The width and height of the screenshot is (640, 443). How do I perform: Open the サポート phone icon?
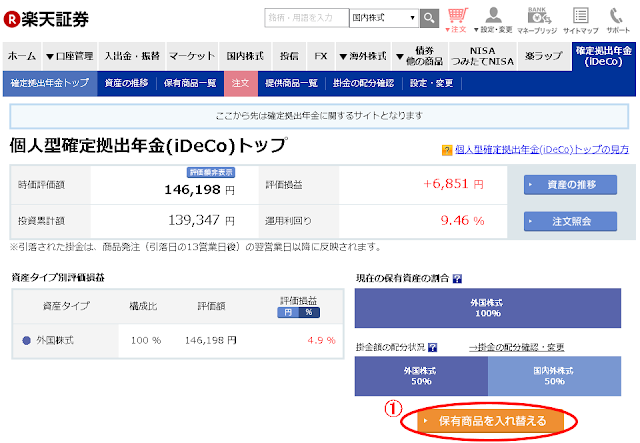tap(618, 20)
